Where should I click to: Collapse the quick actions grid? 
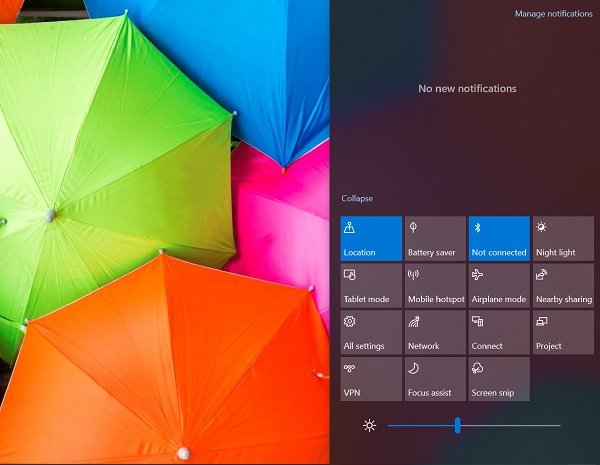pyautogui.click(x=357, y=198)
